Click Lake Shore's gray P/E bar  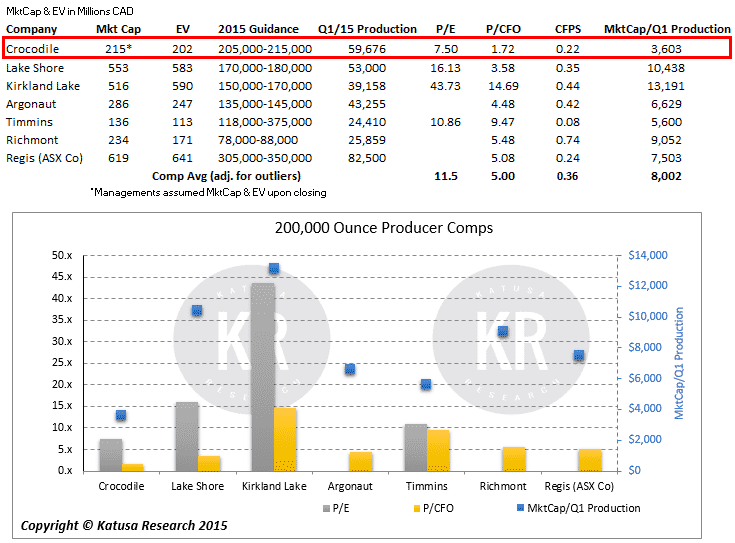pos(187,437)
